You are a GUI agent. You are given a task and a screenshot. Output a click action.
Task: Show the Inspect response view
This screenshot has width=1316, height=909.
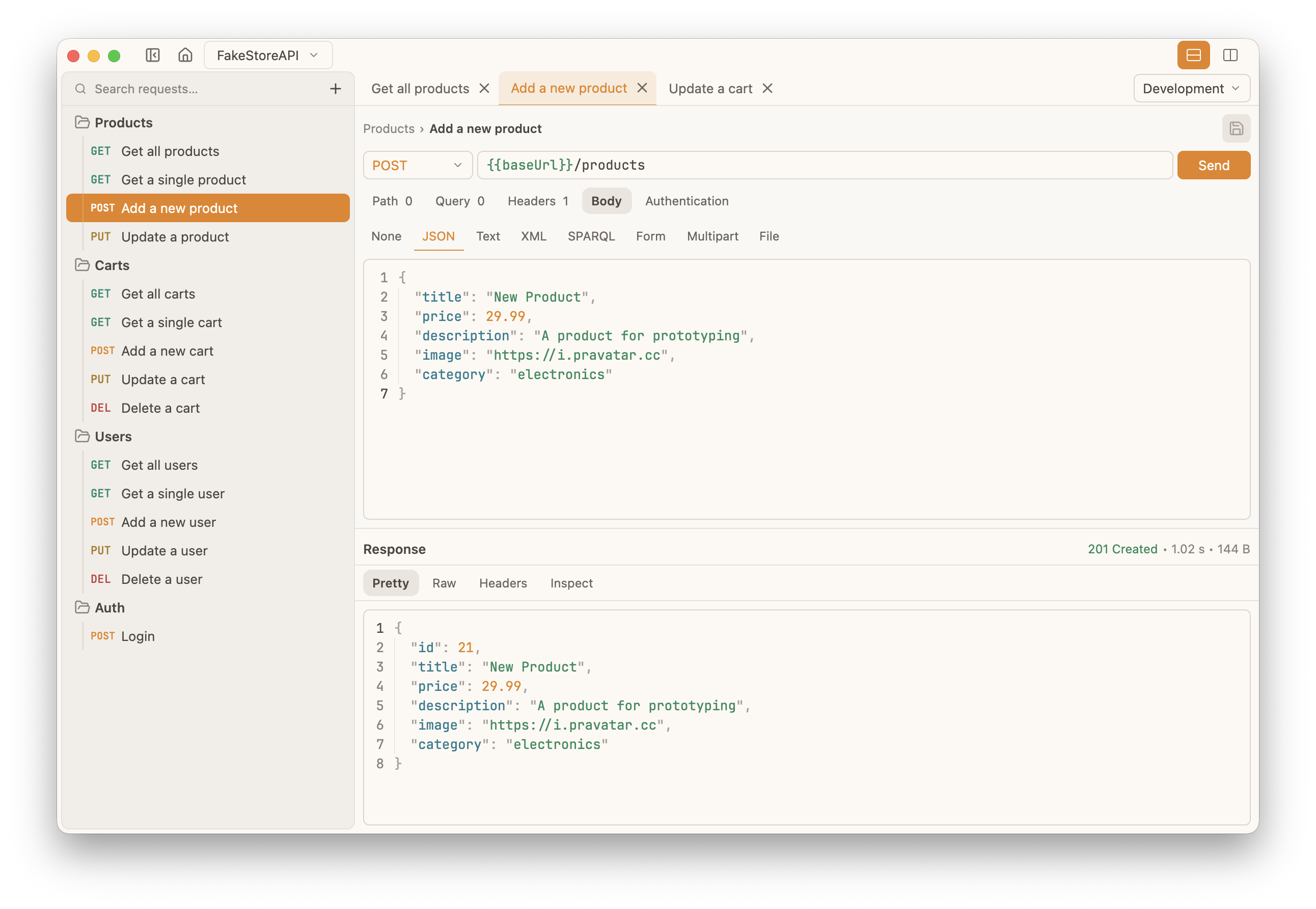click(571, 583)
